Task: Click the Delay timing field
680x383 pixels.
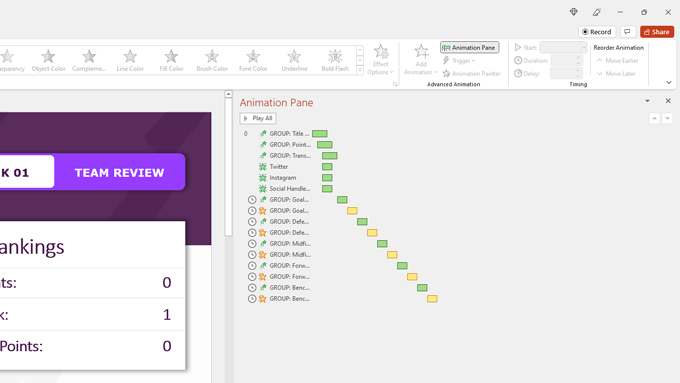Action: [x=563, y=73]
